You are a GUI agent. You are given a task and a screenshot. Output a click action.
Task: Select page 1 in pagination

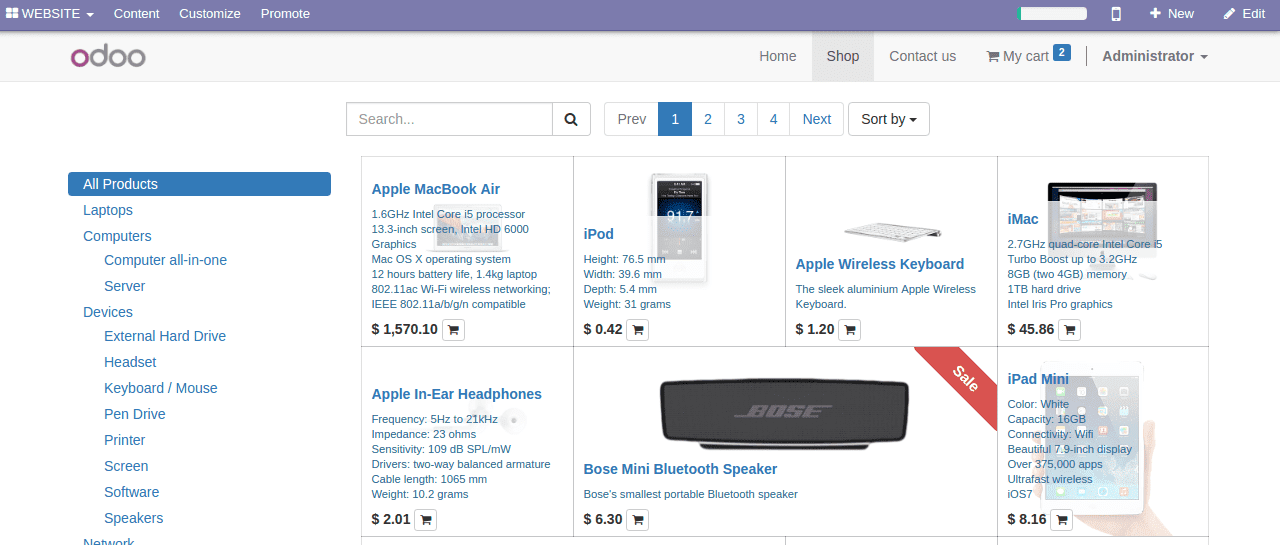675,119
